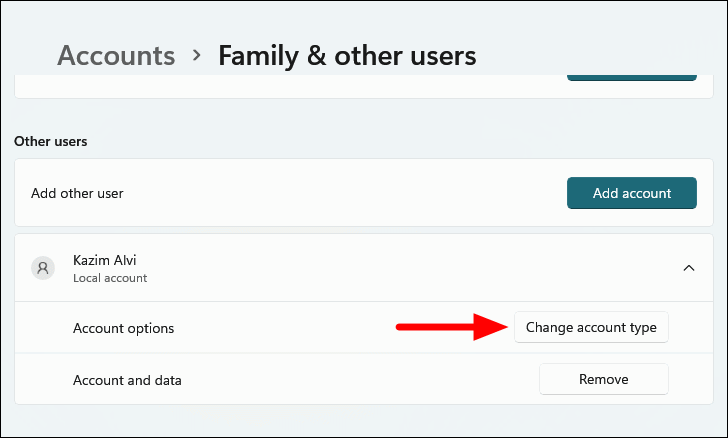Viewport: 728px width, 438px height.
Task: Click empty space in the Account options row
Action: [x=280, y=328]
